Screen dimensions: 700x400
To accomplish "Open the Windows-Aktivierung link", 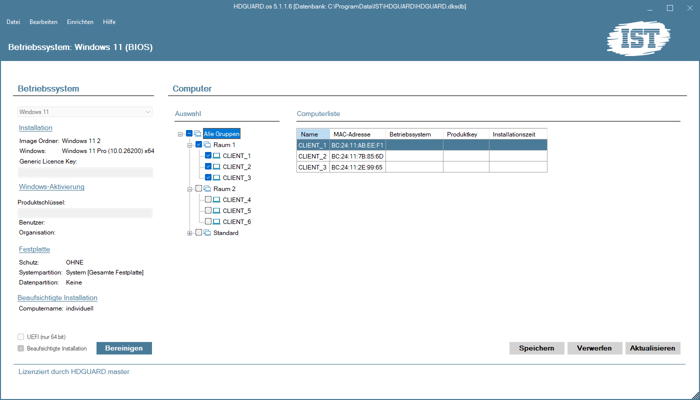I will [51, 187].
